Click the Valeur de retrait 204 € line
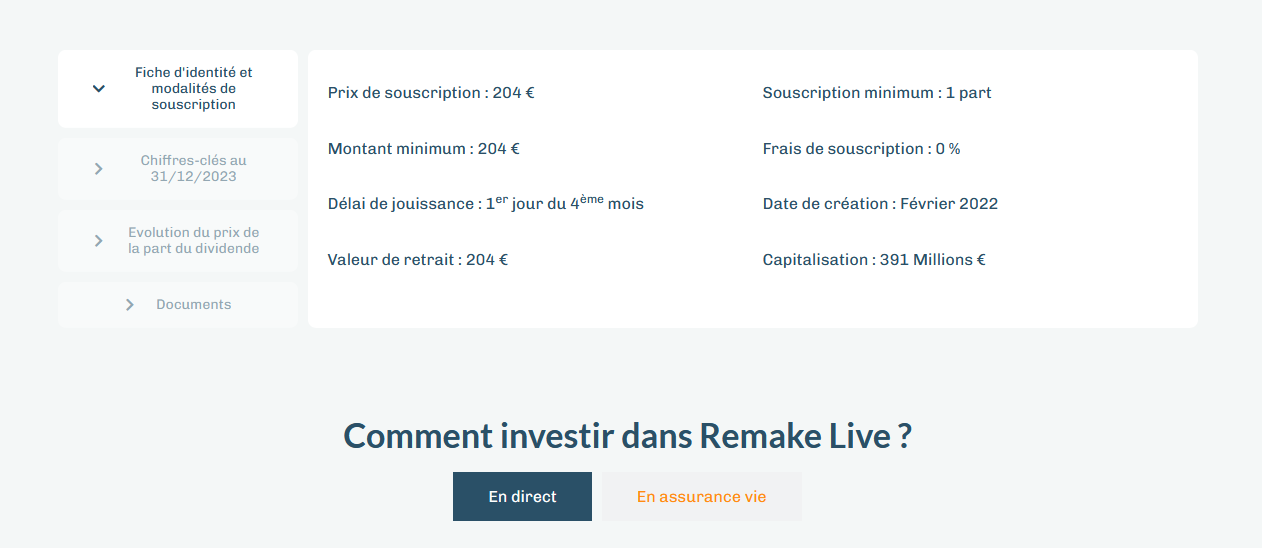Viewport: 1262px width, 548px height. [418, 260]
